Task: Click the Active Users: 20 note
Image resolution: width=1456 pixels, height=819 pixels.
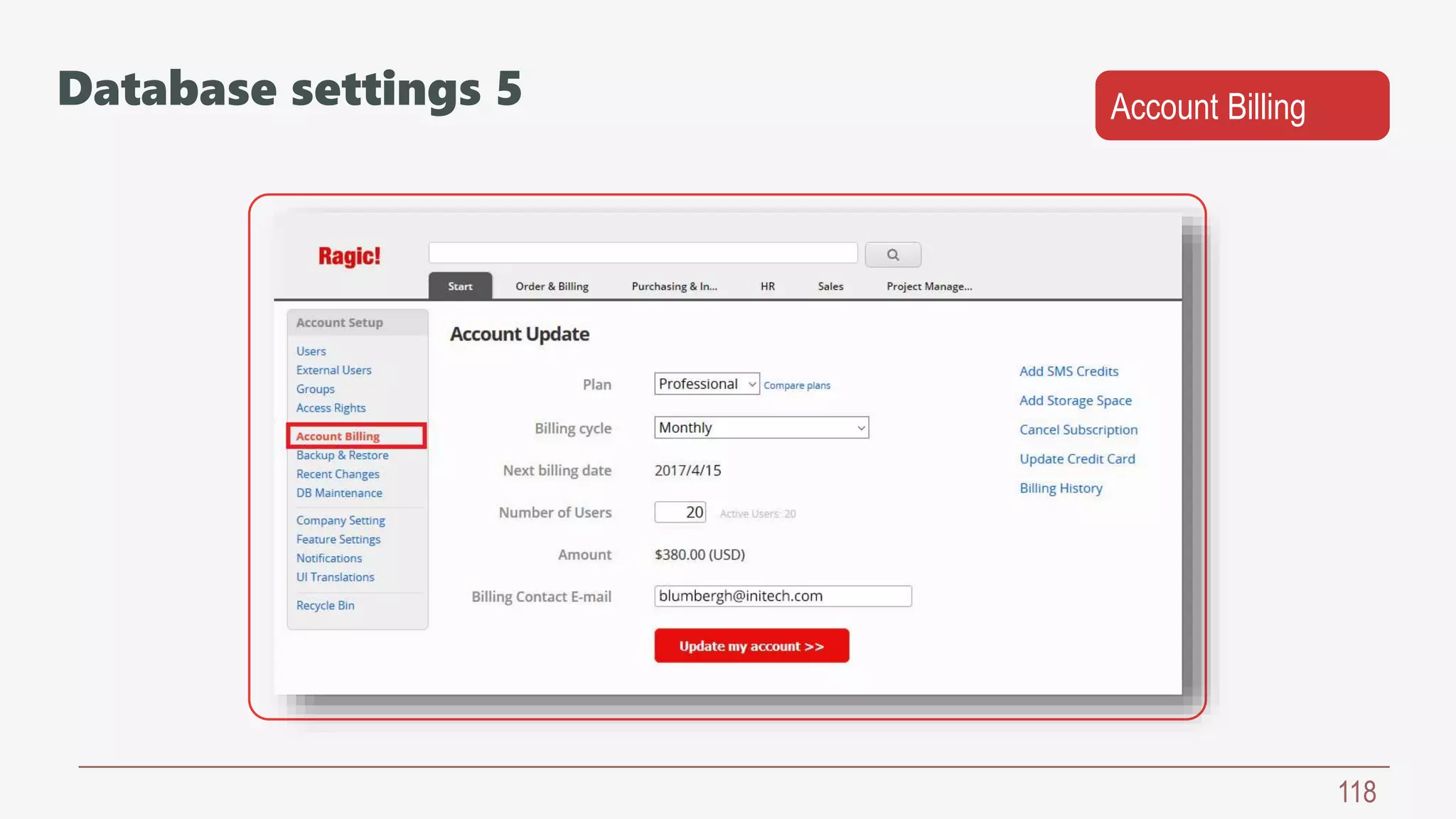Action: tap(758, 513)
